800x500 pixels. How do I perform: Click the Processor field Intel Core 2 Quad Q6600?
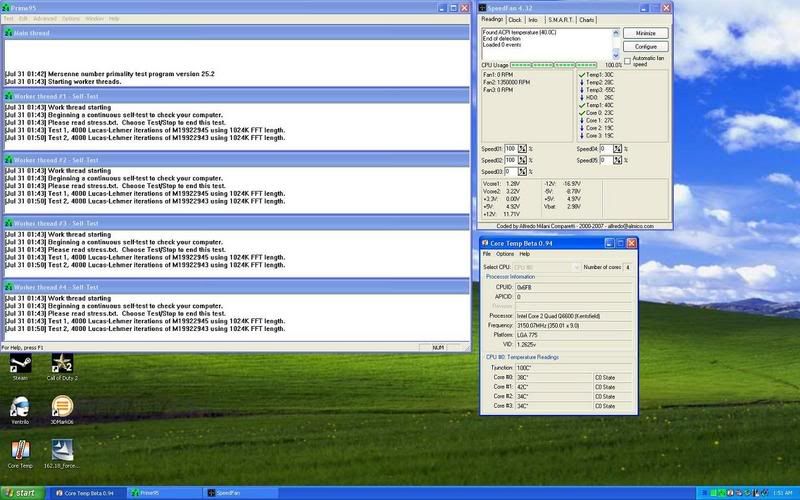pos(573,316)
